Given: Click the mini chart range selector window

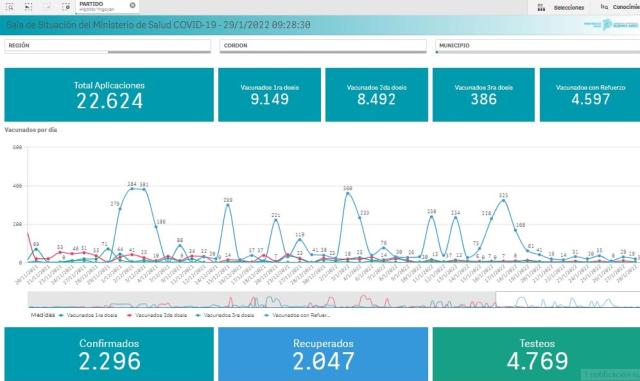Looking at the screenshot, I should coord(567,300).
